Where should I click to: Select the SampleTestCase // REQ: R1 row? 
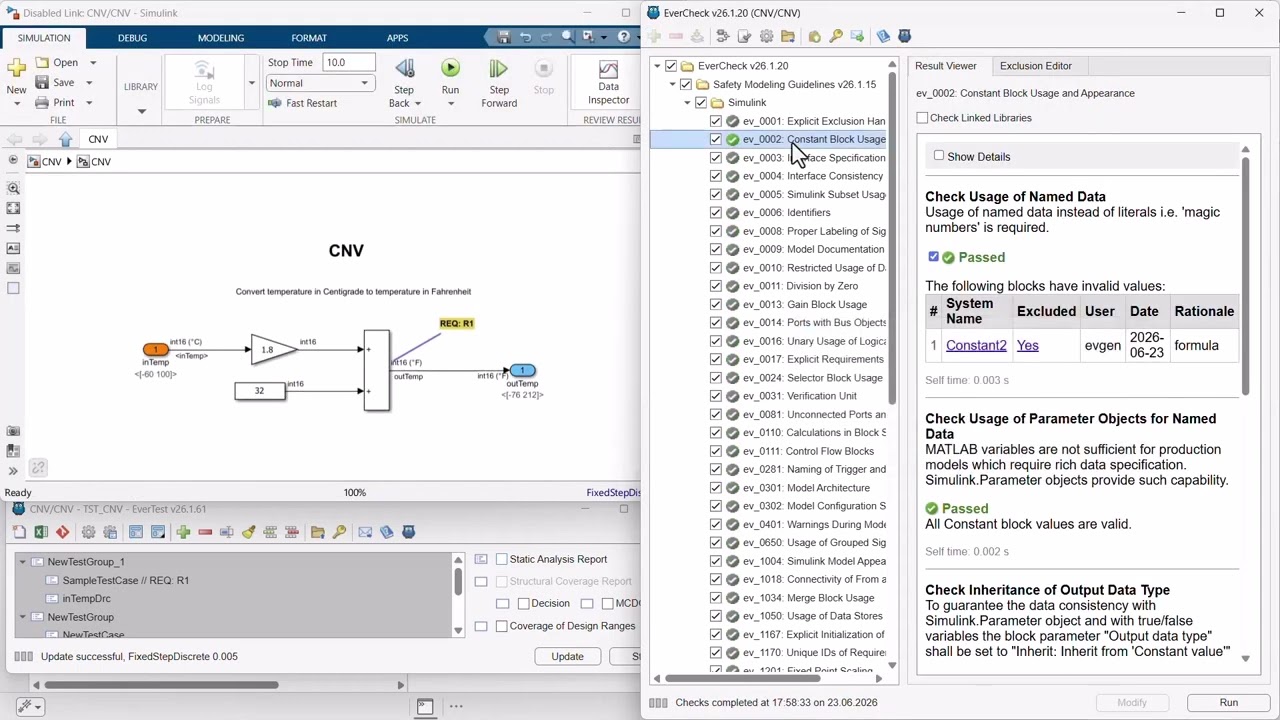click(125, 580)
